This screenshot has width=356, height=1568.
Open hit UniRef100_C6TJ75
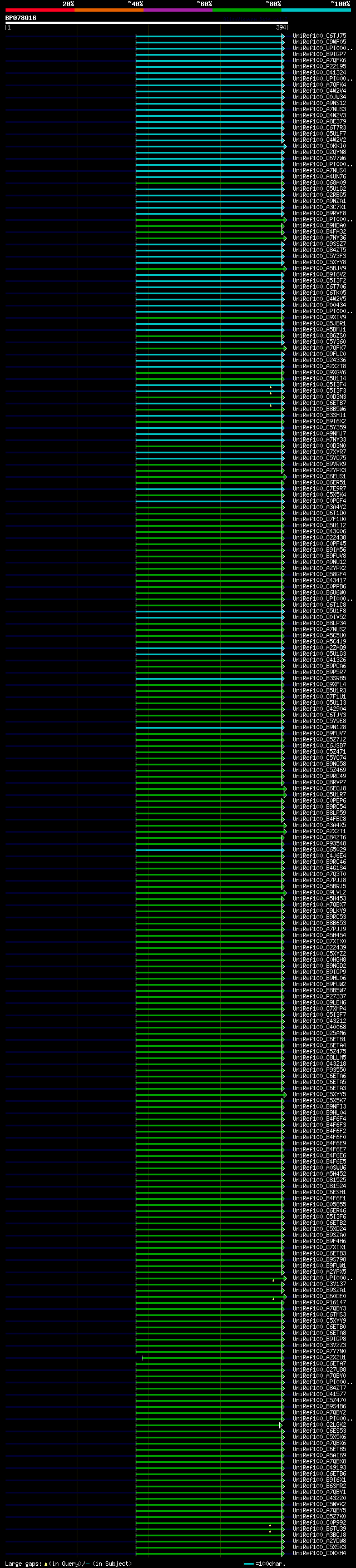click(319, 36)
